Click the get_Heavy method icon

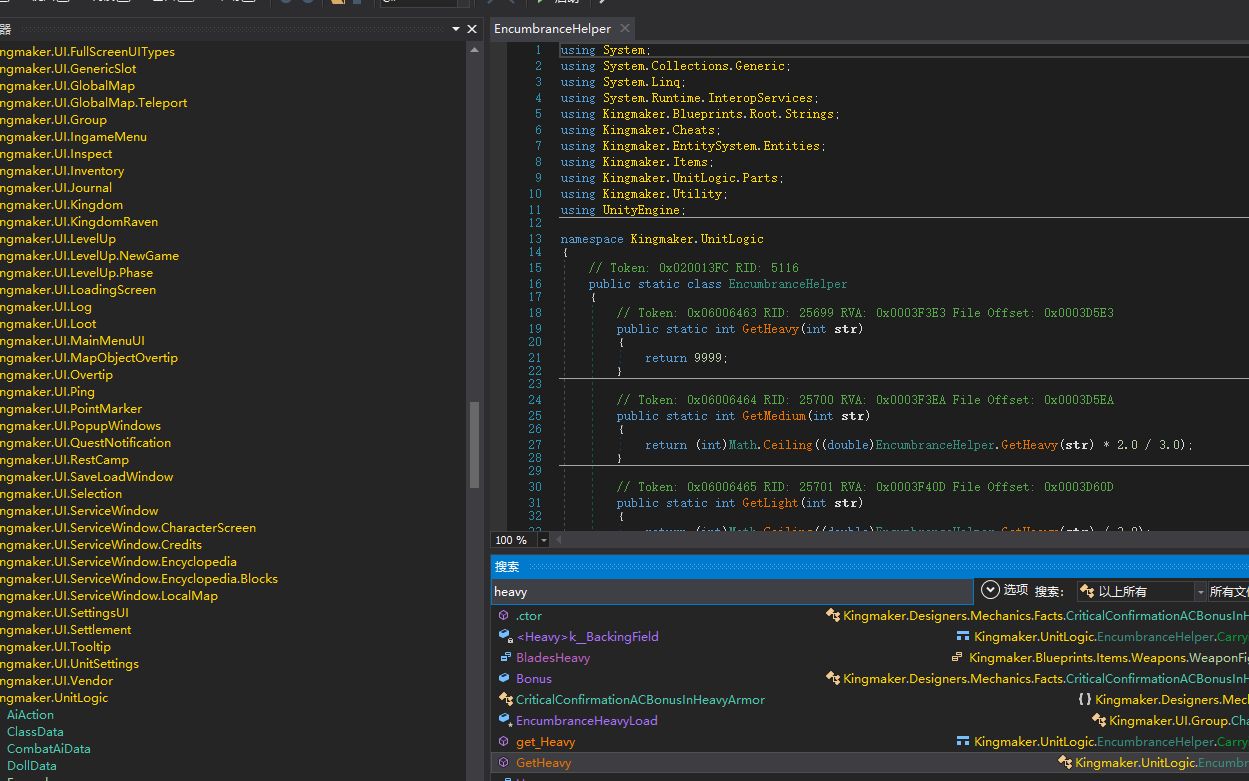(x=503, y=742)
